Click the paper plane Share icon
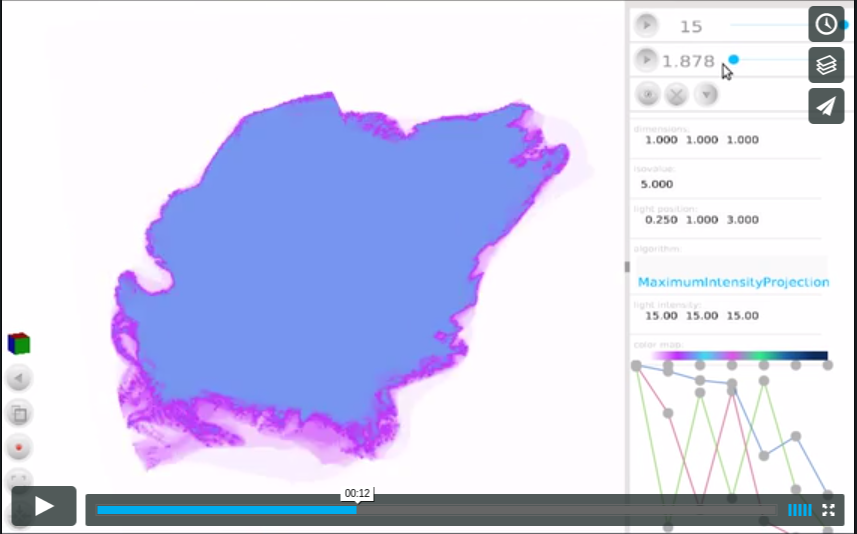 coord(826,107)
